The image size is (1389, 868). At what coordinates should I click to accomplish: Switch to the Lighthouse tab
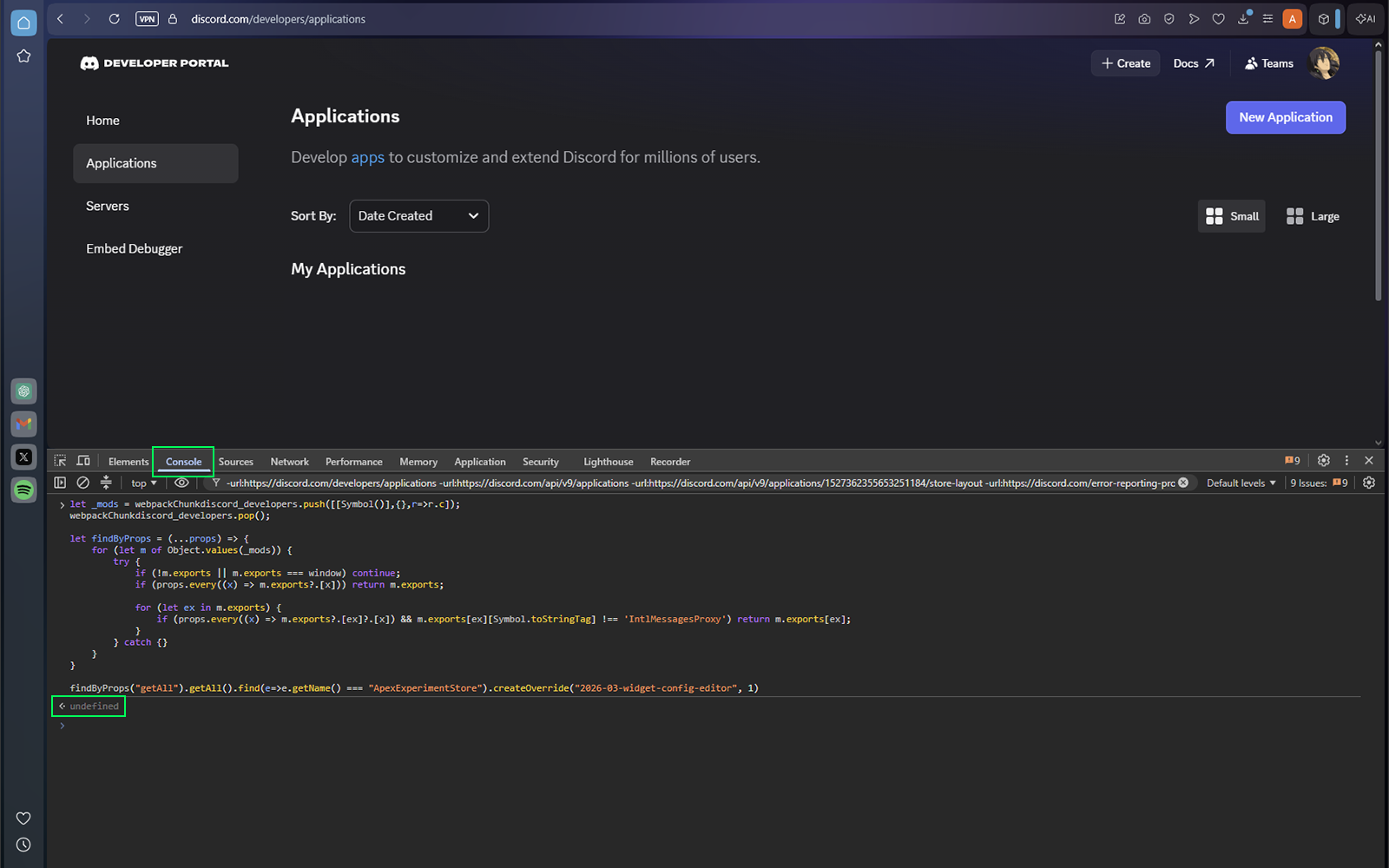pyautogui.click(x=609, y=462)
